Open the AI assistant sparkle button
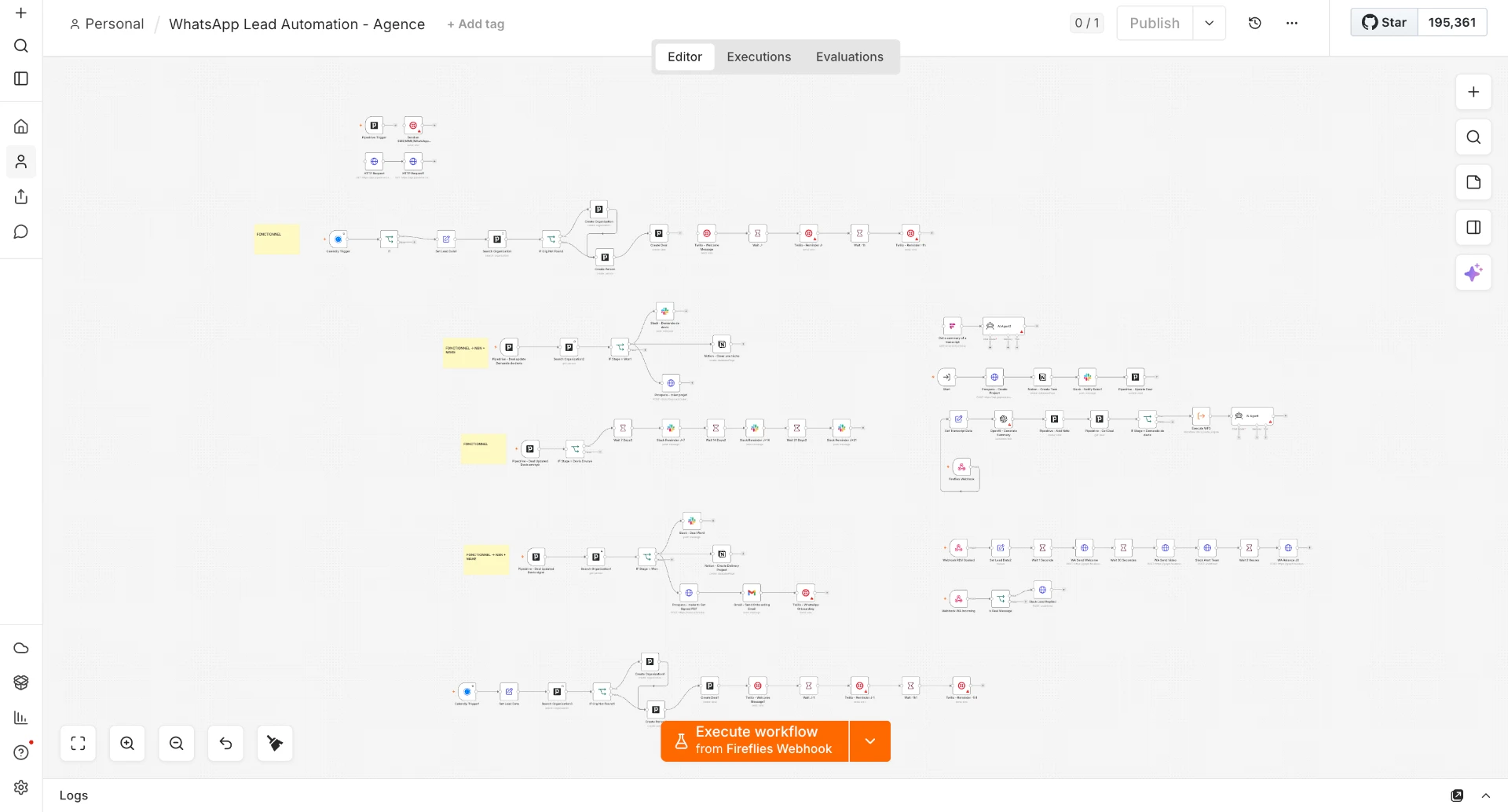 pos(1473,272)
